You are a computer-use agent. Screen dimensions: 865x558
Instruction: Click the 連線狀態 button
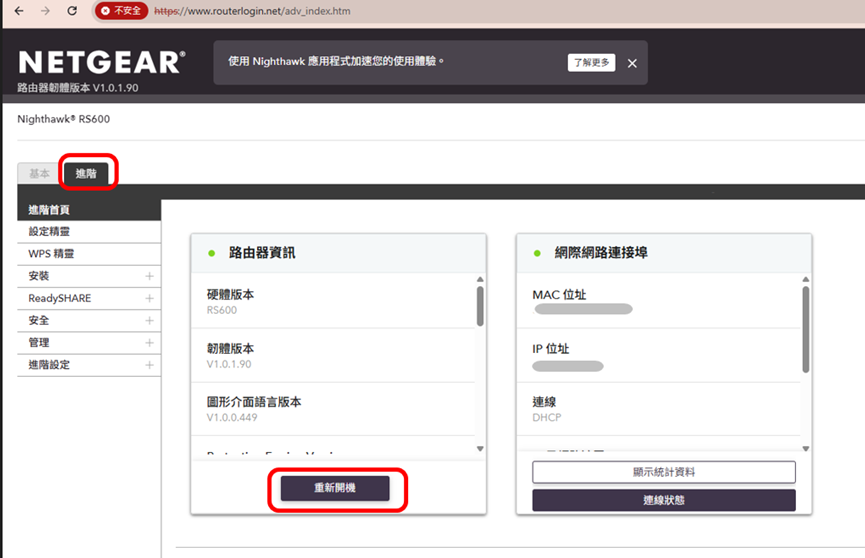pyautogui.click(x=664, y=500)
